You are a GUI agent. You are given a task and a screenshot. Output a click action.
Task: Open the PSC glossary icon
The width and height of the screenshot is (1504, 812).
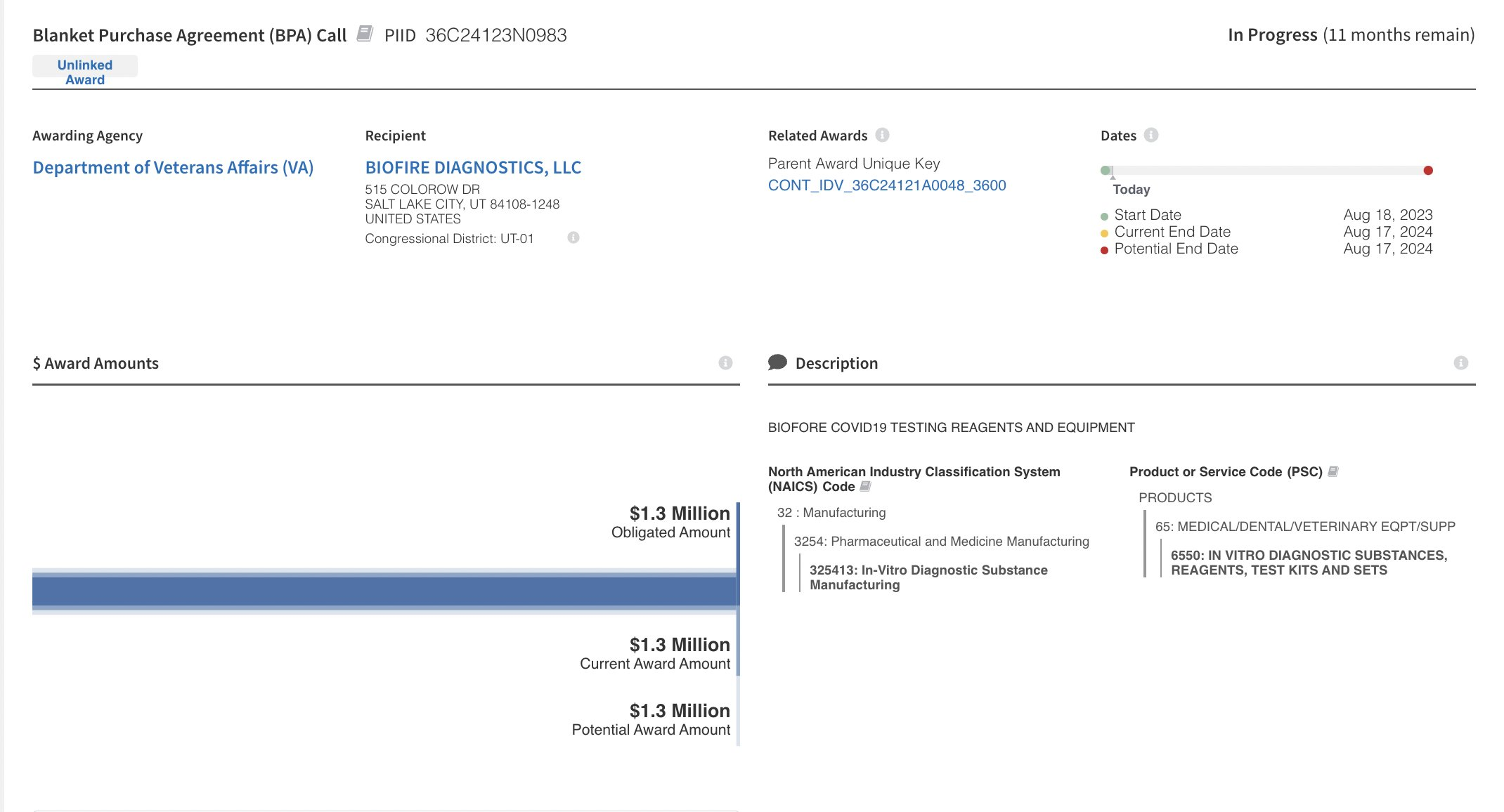pos(1333,471)
